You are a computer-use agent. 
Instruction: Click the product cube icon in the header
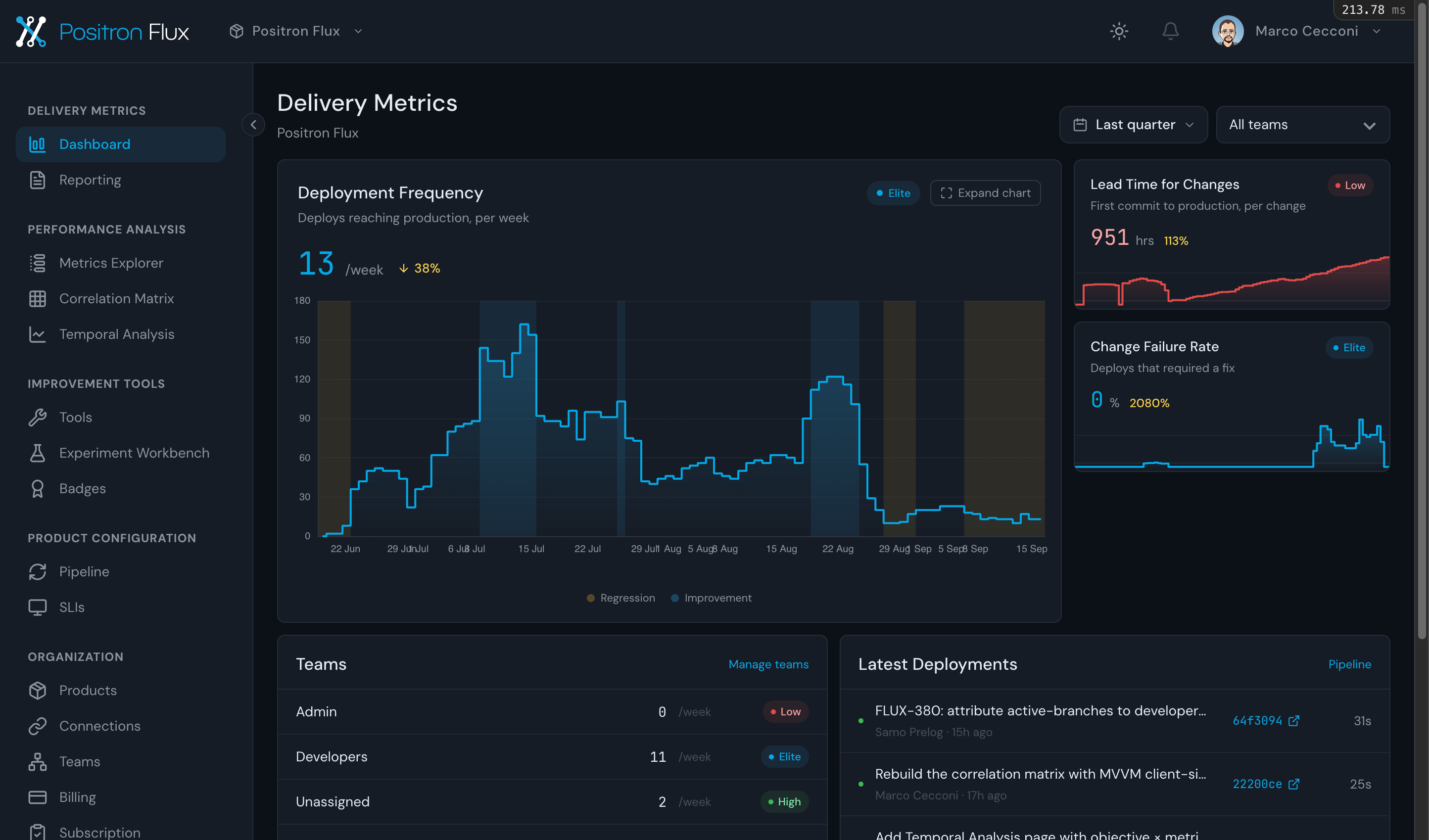pyautogui.click(x=237, y=31)
